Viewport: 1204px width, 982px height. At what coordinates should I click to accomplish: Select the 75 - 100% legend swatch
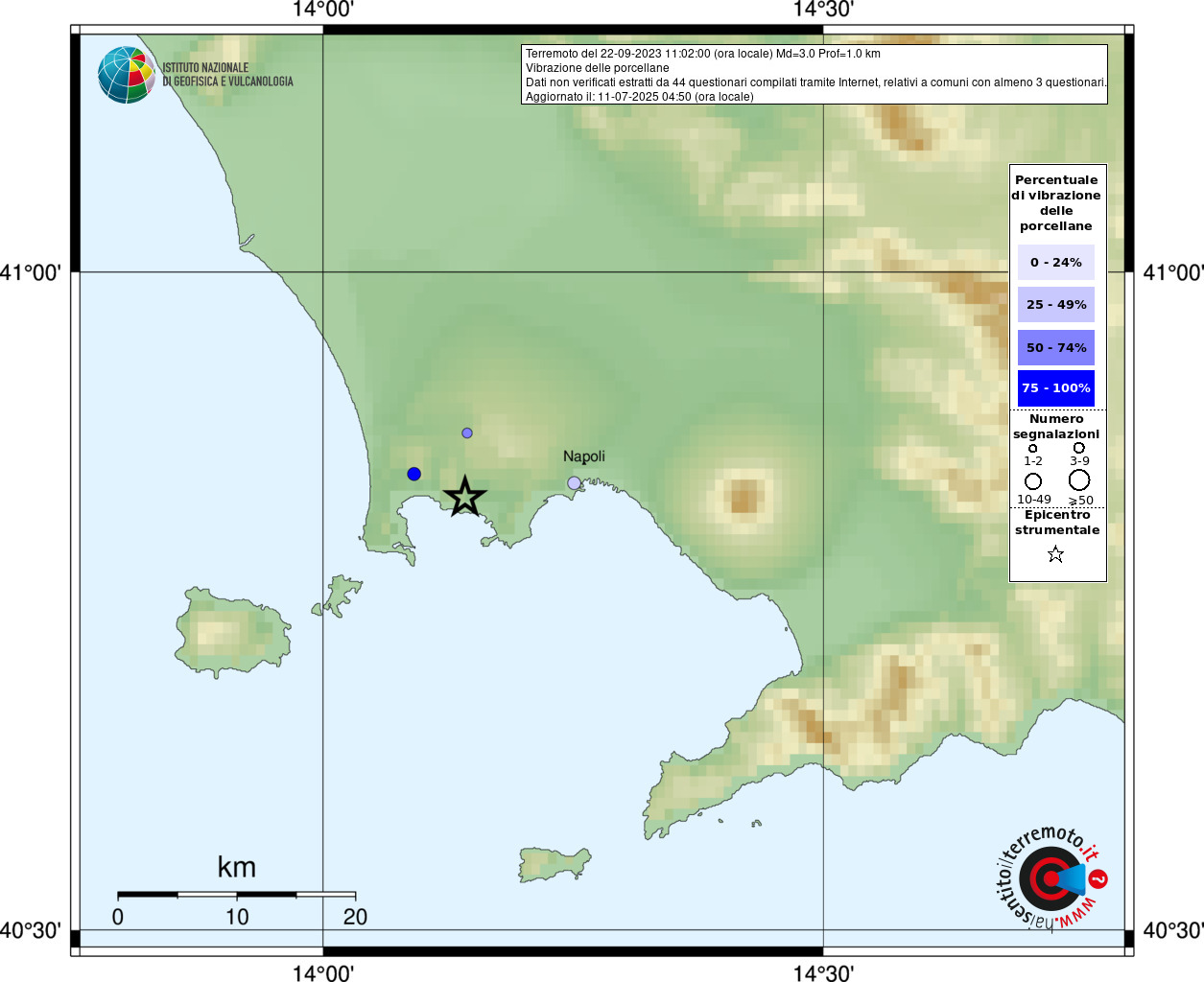coord(1055,388)
